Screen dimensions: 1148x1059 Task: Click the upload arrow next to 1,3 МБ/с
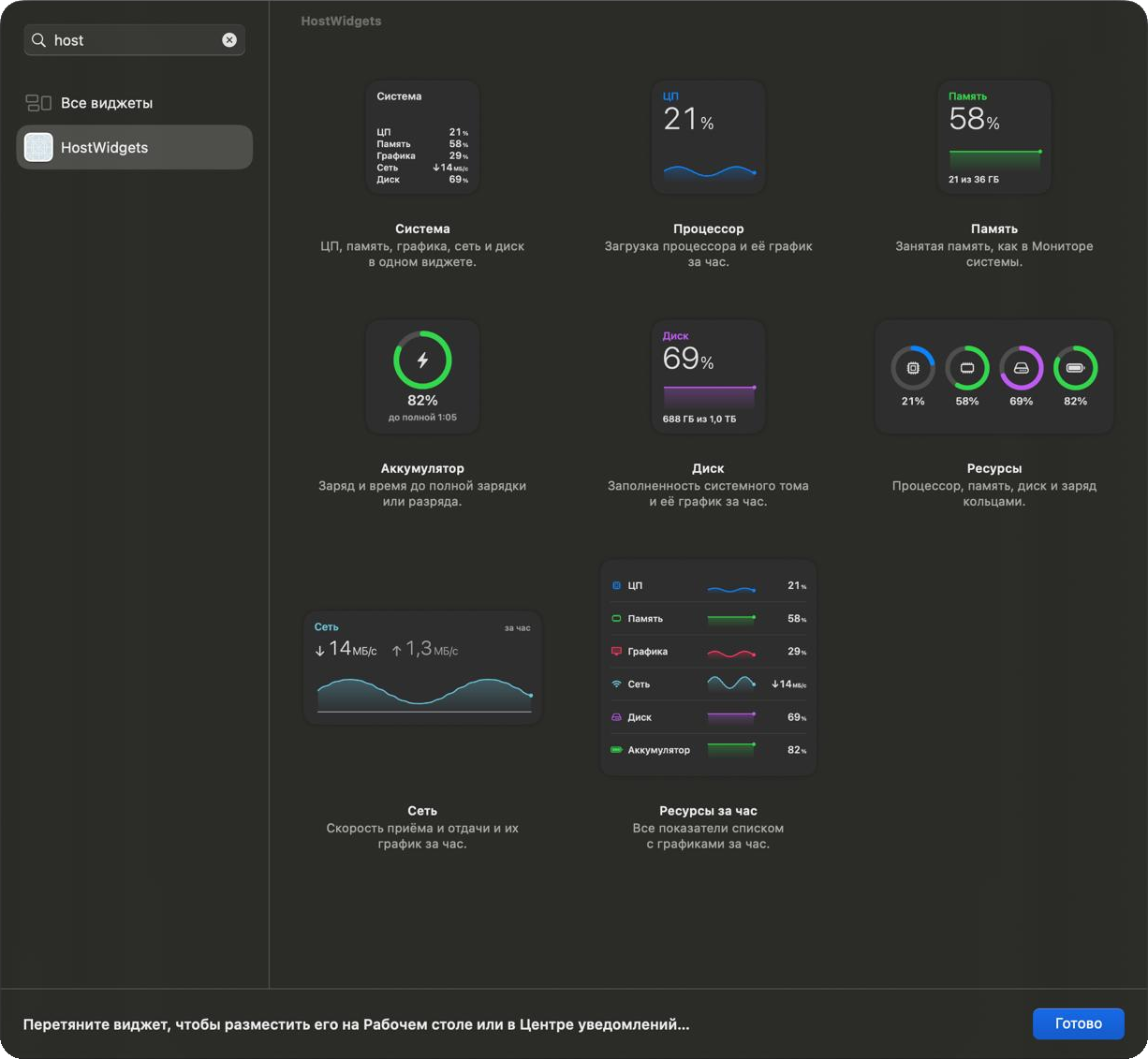click(x=396, y=650)
